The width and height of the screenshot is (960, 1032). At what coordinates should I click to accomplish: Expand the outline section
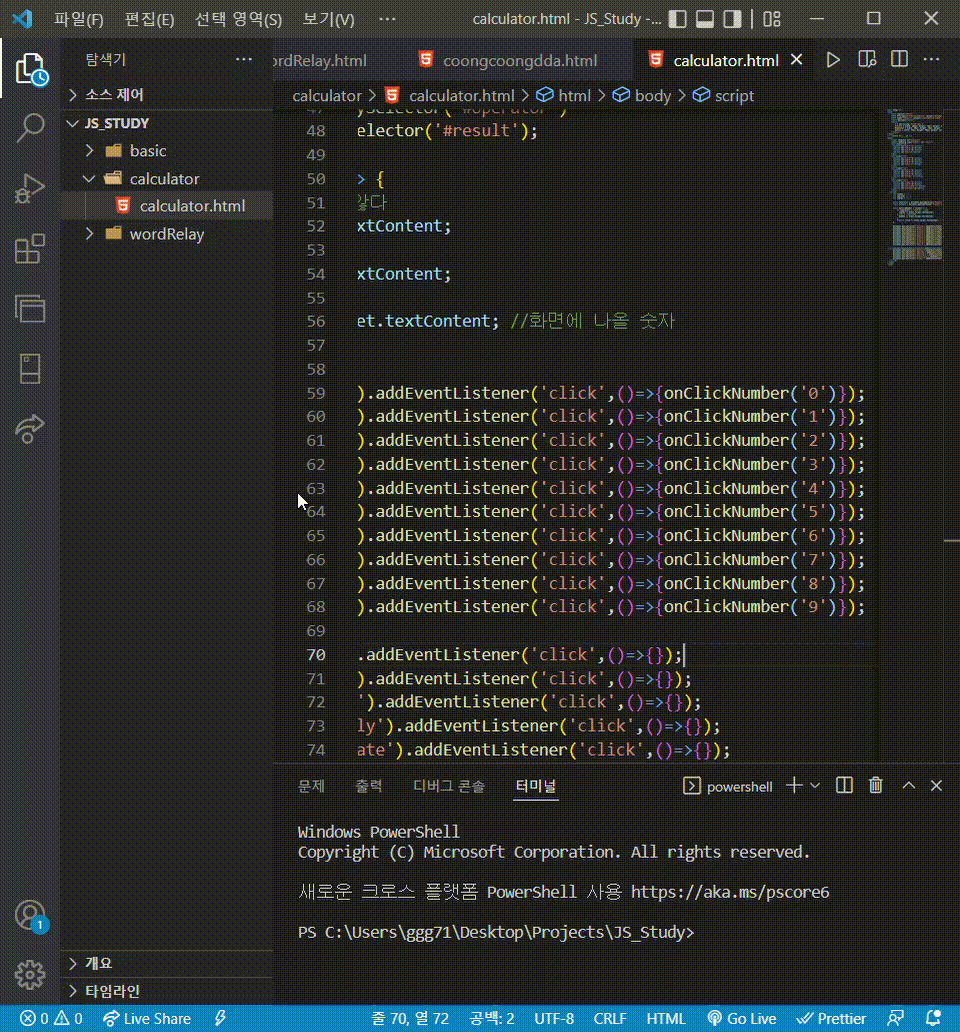(166, 964)
